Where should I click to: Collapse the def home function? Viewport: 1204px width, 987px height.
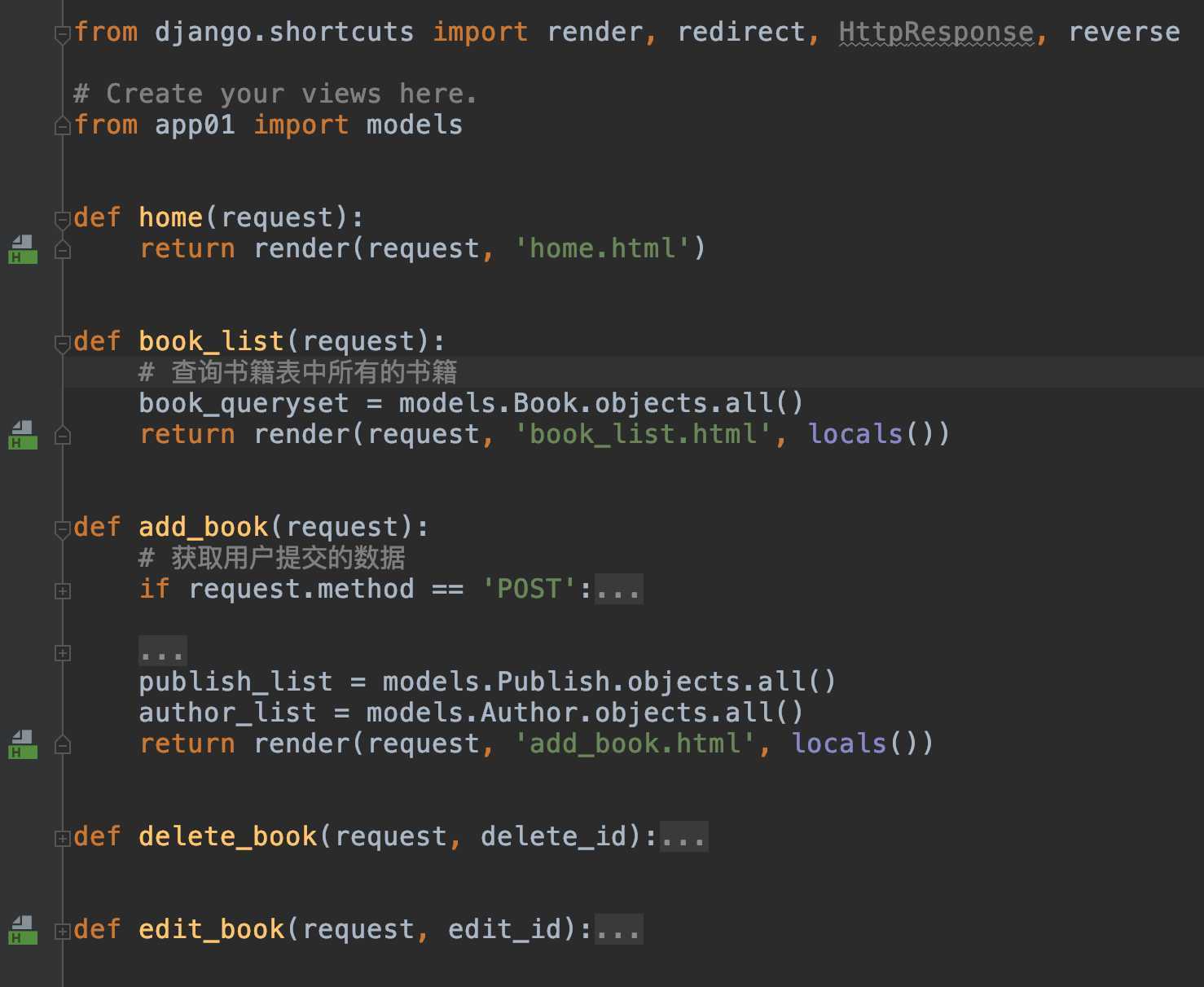[x=63, y=220]
